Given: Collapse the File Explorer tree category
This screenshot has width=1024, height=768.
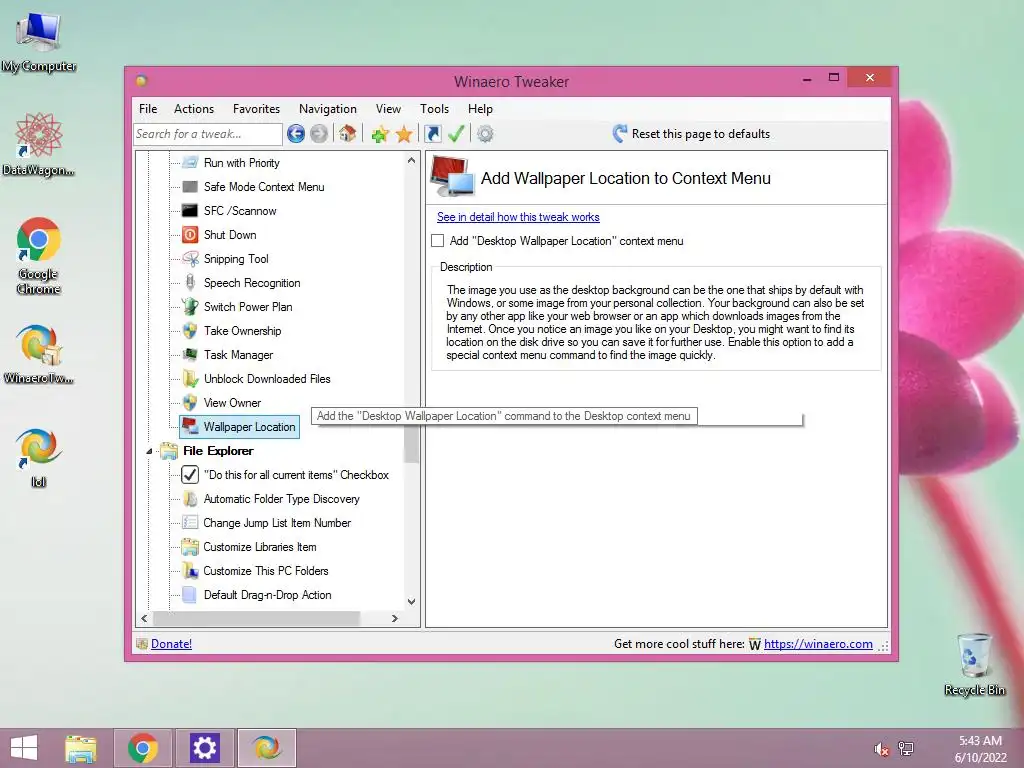Looking at the screenshot, I should pos(149,451).
